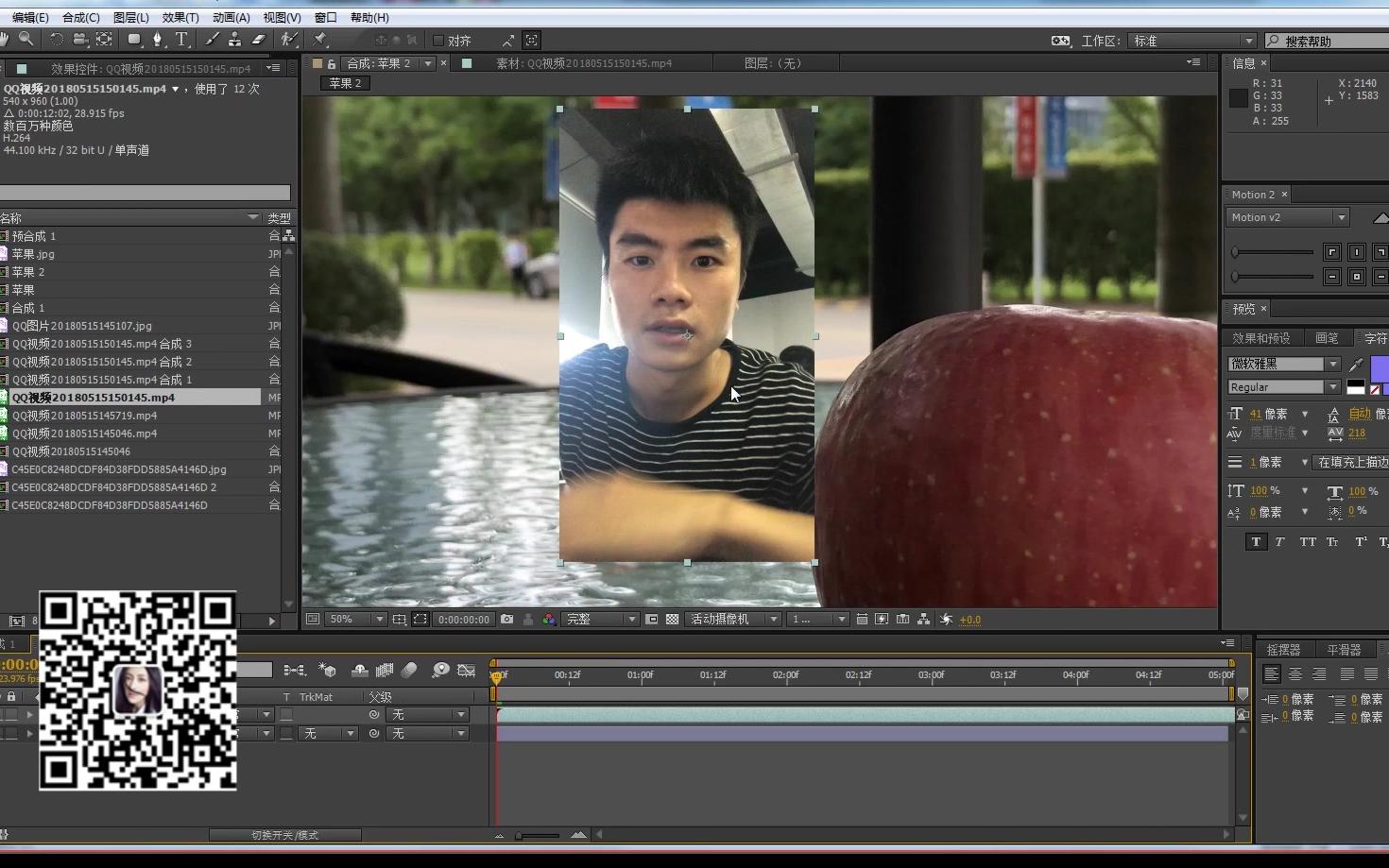This screenshot has width=1389, height=868.
Task: Click the lower Motion 2 slider handle
Action: coord(1235,277)
